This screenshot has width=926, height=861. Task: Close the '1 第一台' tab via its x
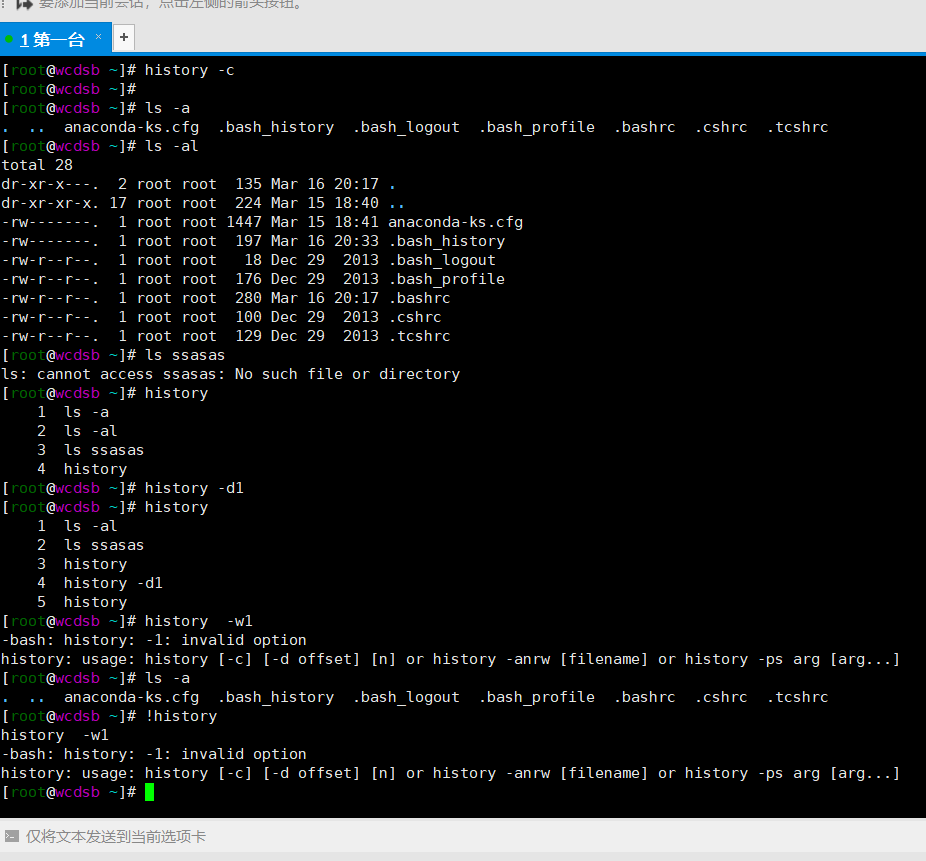pyautogui.click(x=99, y=37)
